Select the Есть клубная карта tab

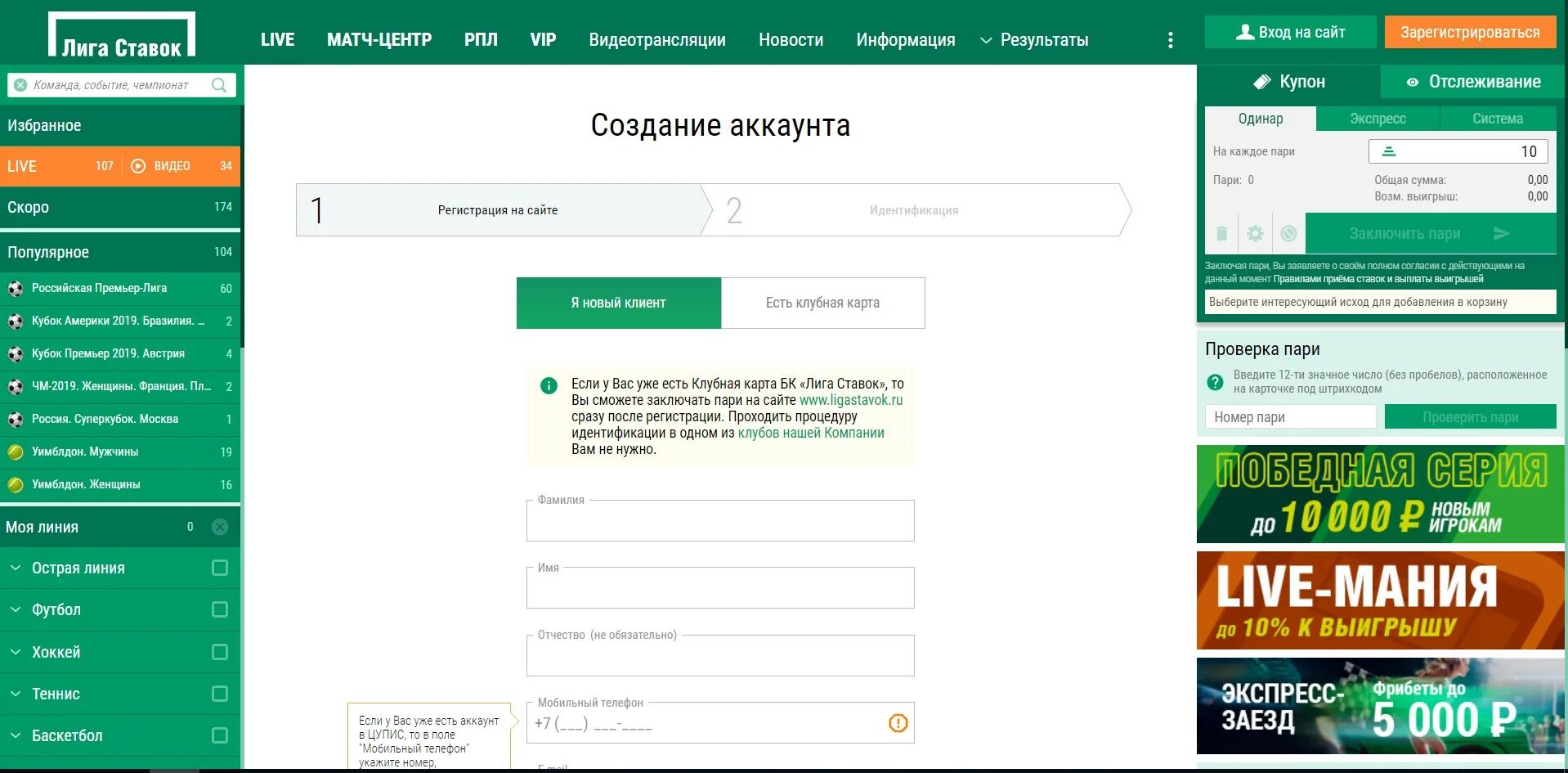coord(822,303)
